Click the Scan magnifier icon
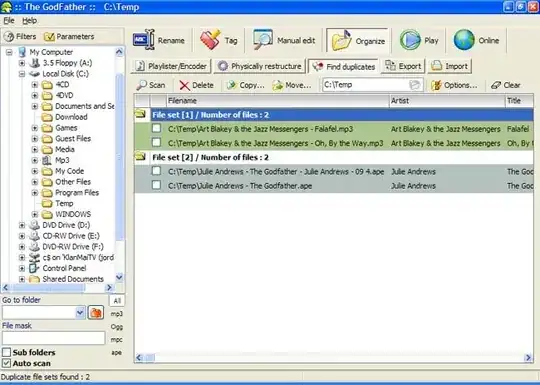Screen dimensions: 540x385 point(142,85)
